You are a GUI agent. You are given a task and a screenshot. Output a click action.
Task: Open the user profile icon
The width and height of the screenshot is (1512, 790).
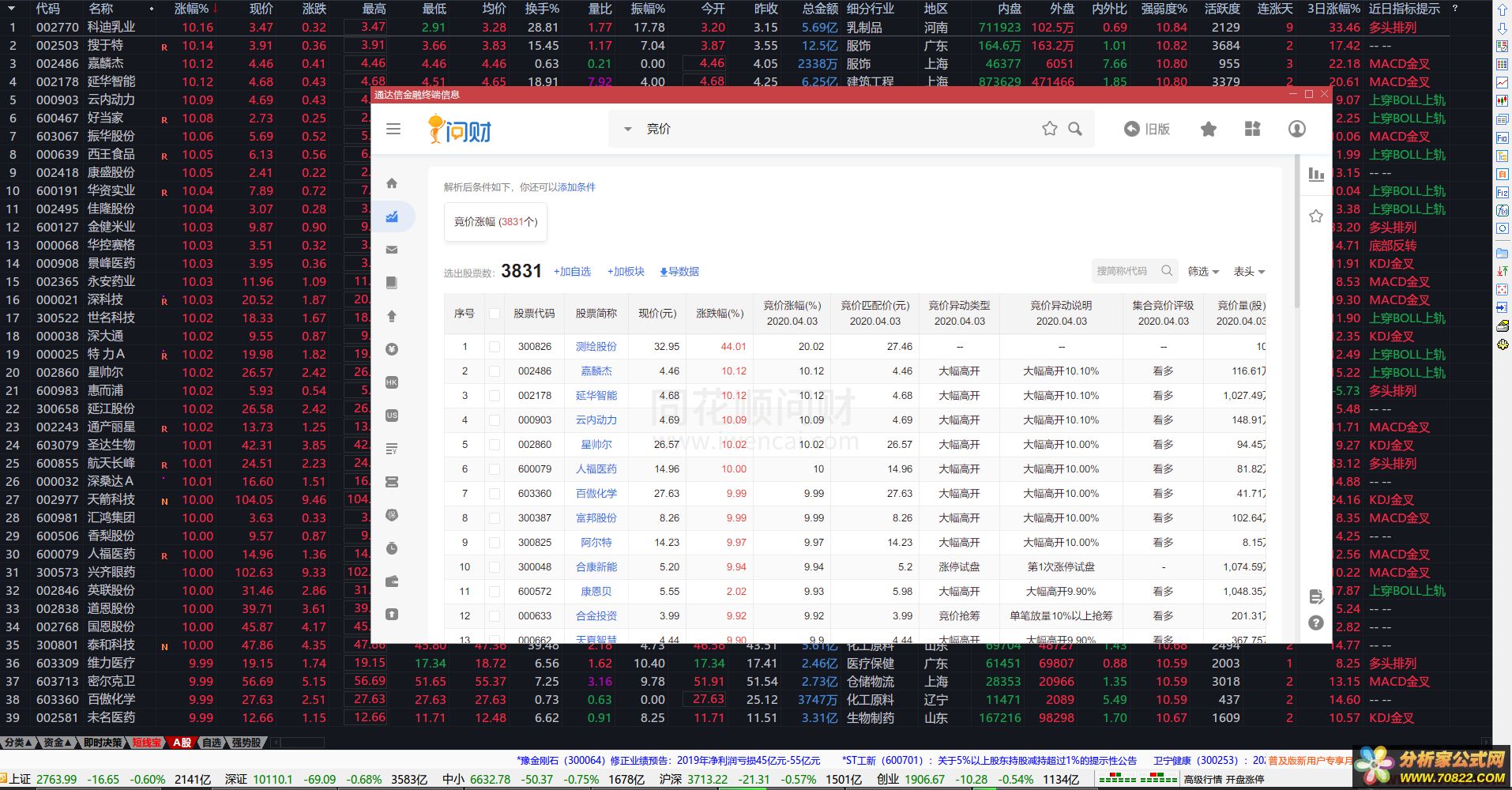pos(1297,129)
